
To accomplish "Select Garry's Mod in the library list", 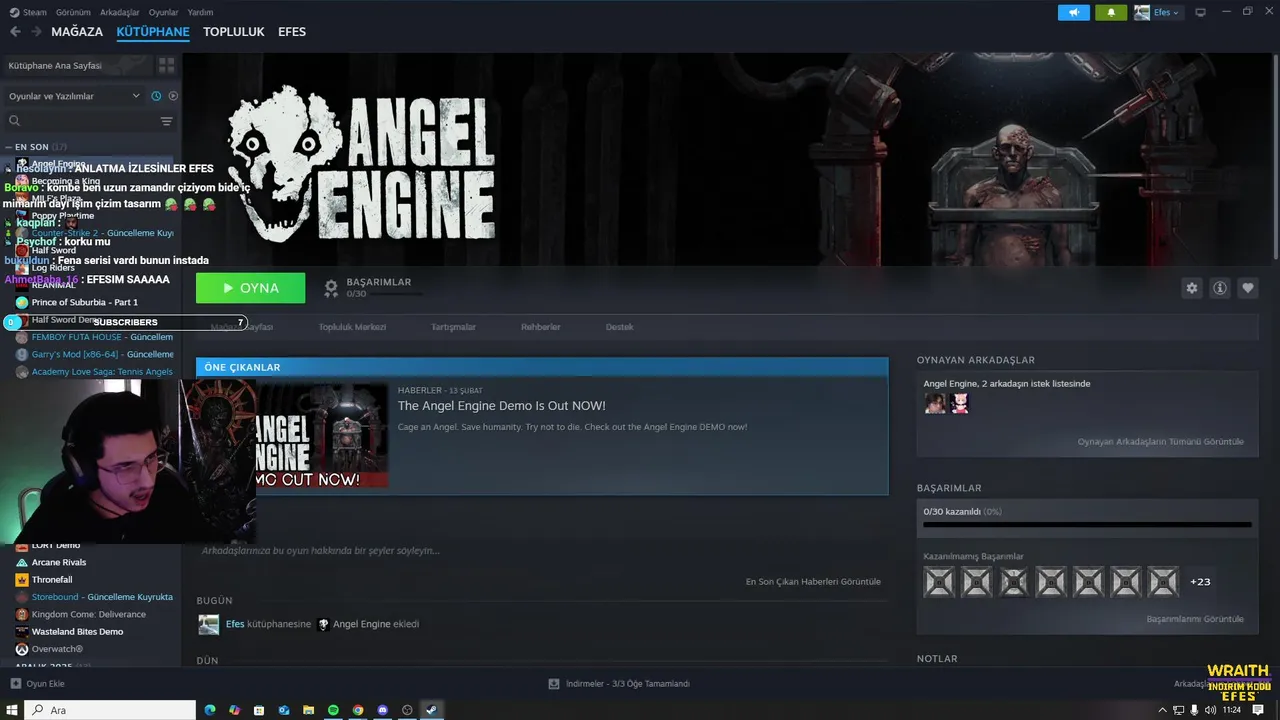I will [x=95, y=354].
